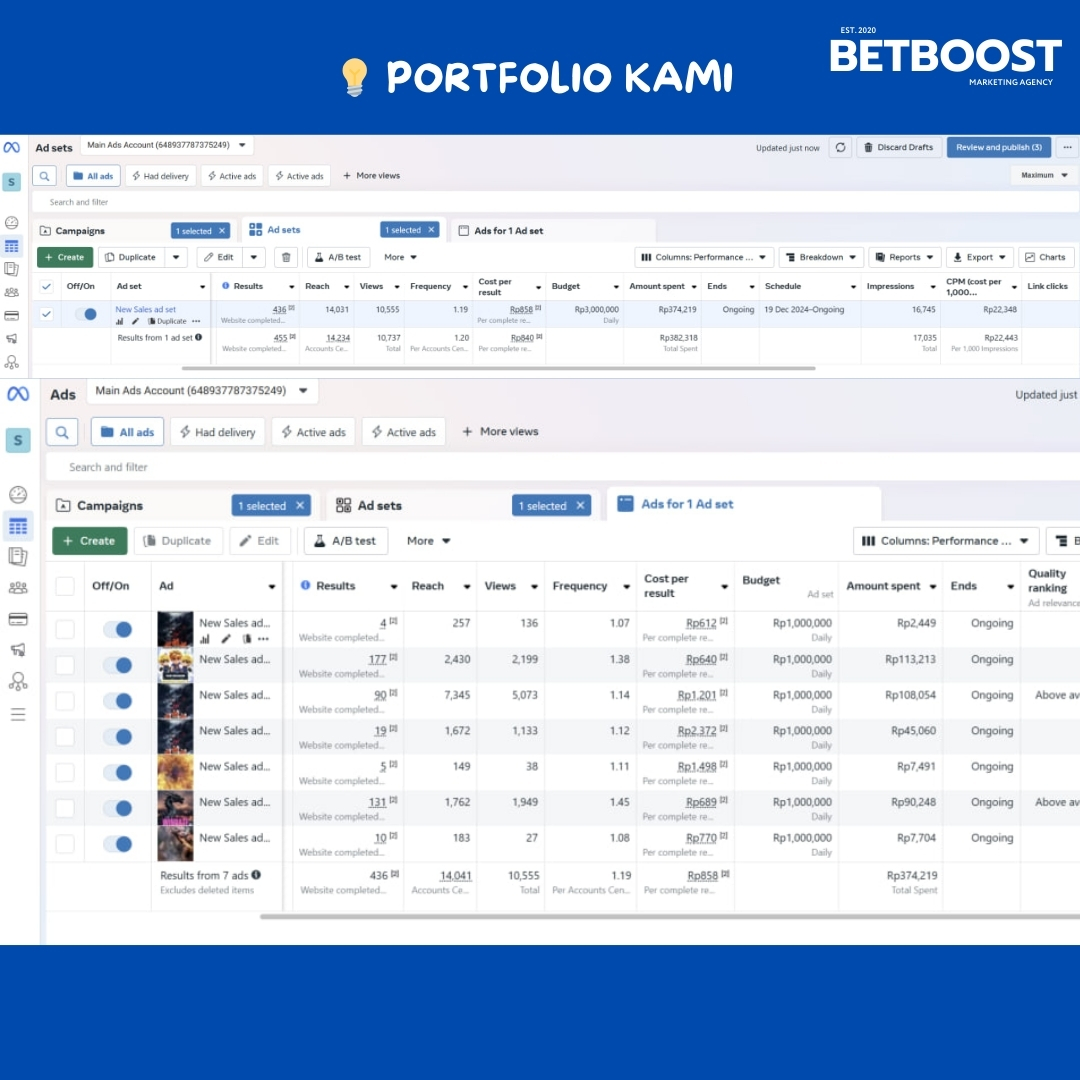Screen dimensions: 1080x1080
Task: Click the Rp612 cost per result value
Action: click(701, 623)
